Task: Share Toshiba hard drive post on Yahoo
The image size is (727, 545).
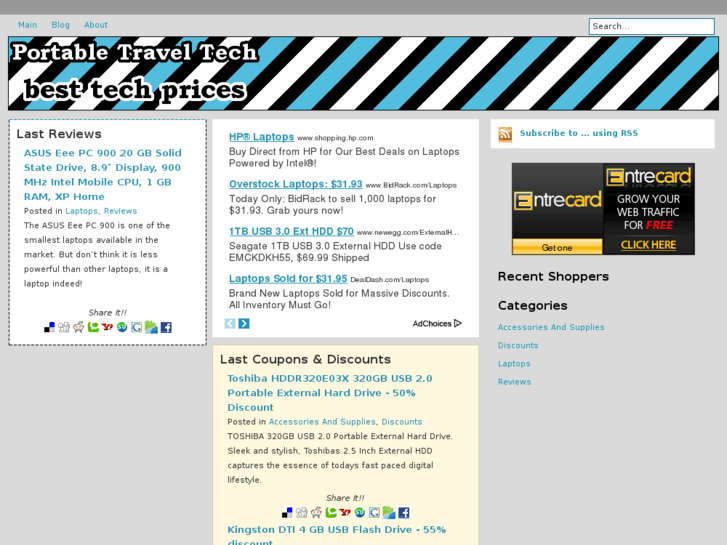Action: 345,513
